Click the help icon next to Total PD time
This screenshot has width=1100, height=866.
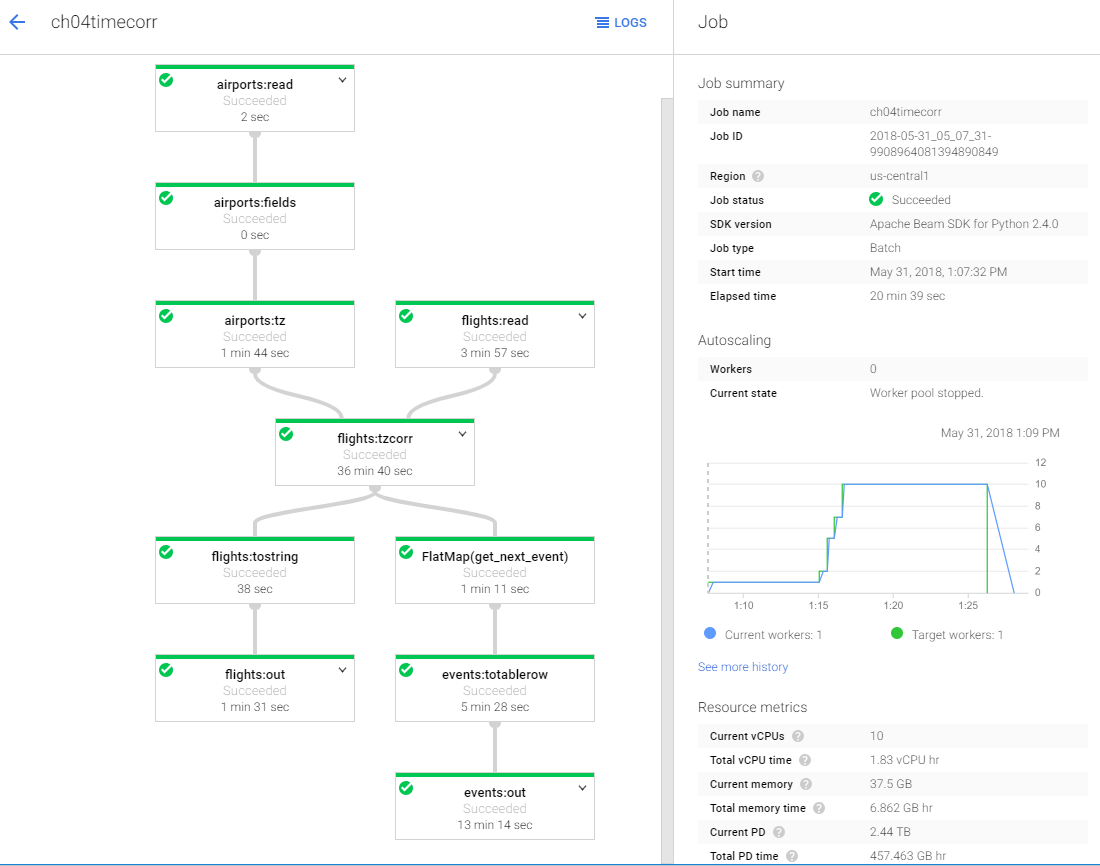coord(794,855)
